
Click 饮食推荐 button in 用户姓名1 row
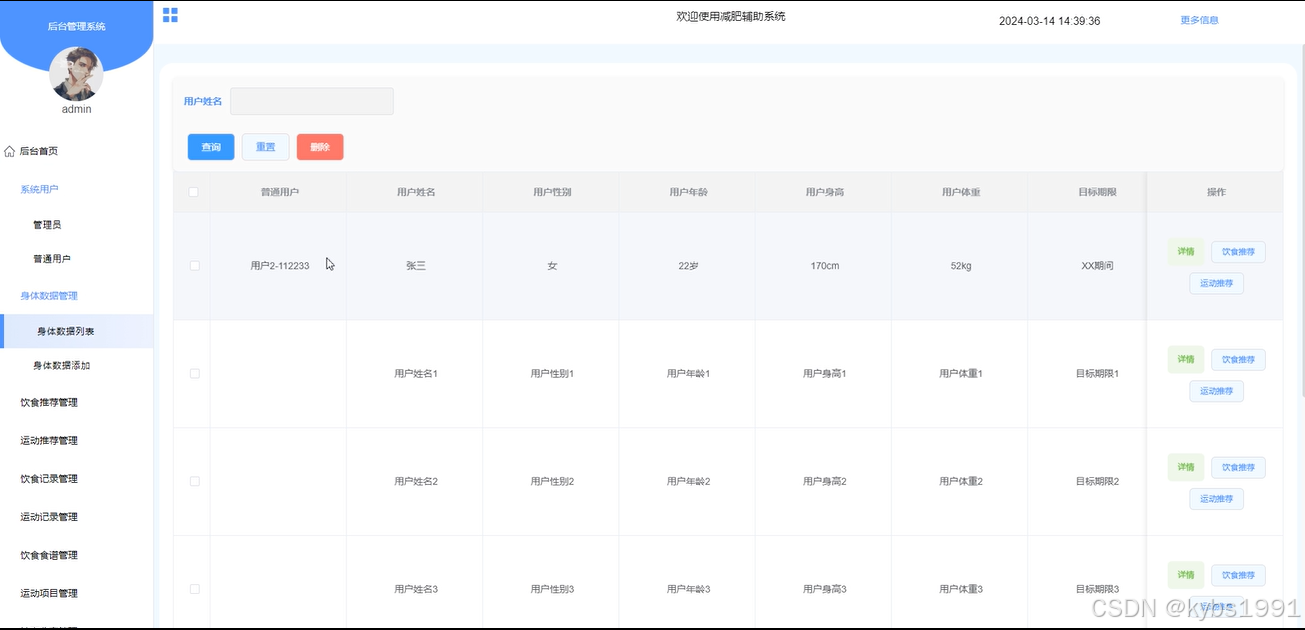point(1238,360)
